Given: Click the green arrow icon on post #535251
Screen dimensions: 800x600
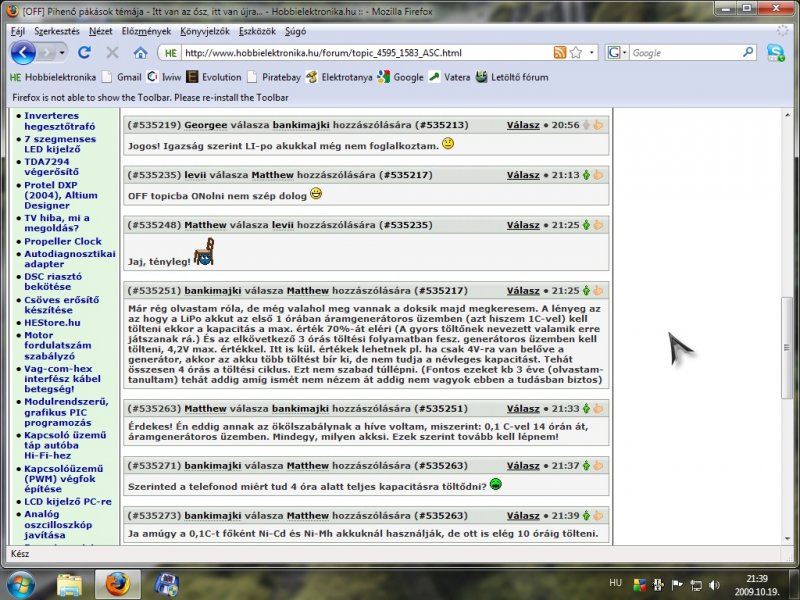Looking at the screenshot, I should point(586,290).
